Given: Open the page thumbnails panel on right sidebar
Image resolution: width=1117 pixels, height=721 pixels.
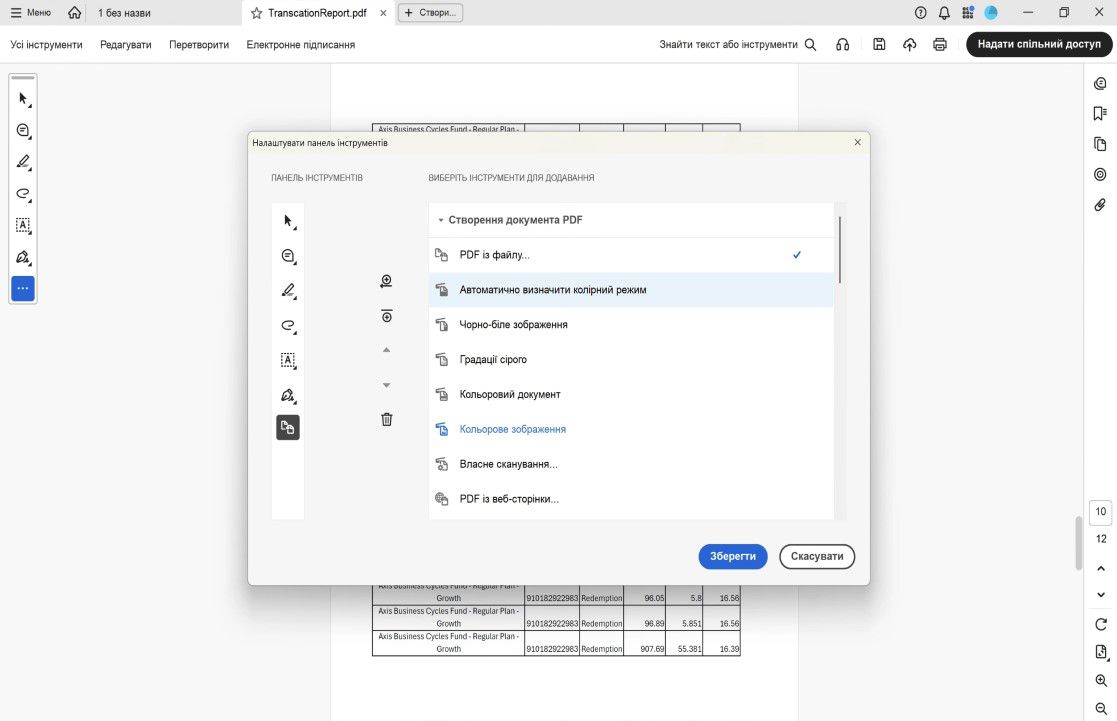Looking at the screenshot, I should 1100,144.
